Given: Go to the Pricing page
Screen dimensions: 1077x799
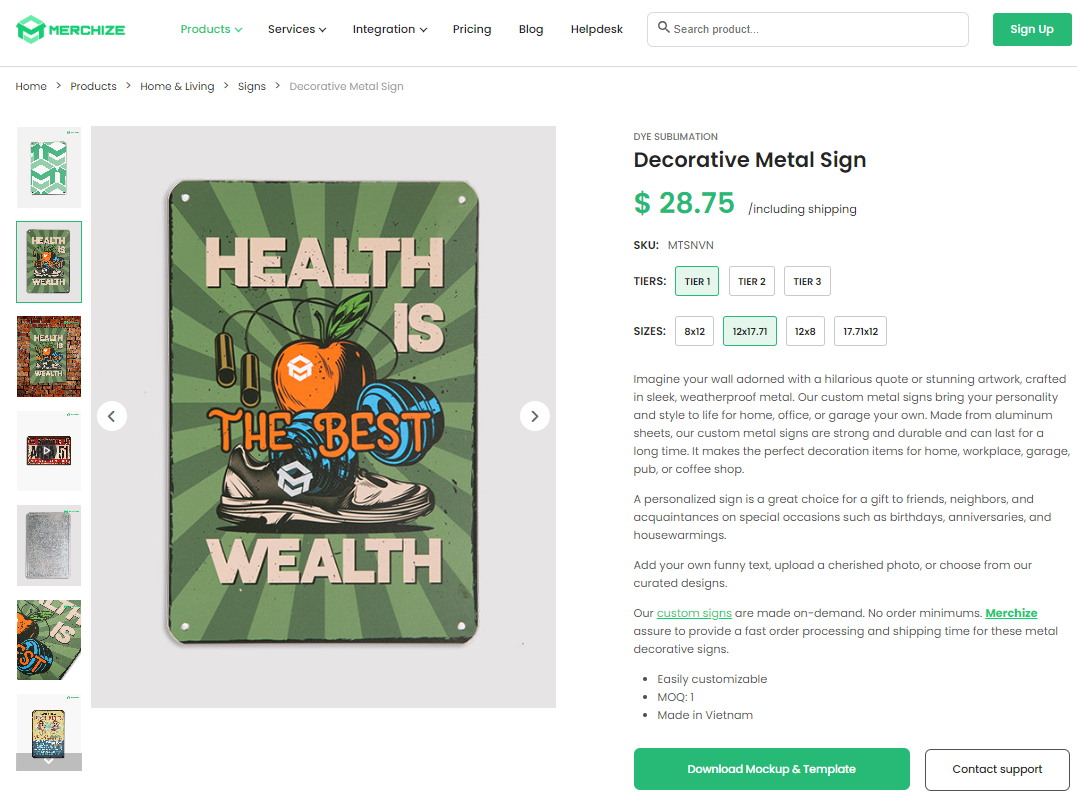Looking at the screenshot, I should pos(472,29).
